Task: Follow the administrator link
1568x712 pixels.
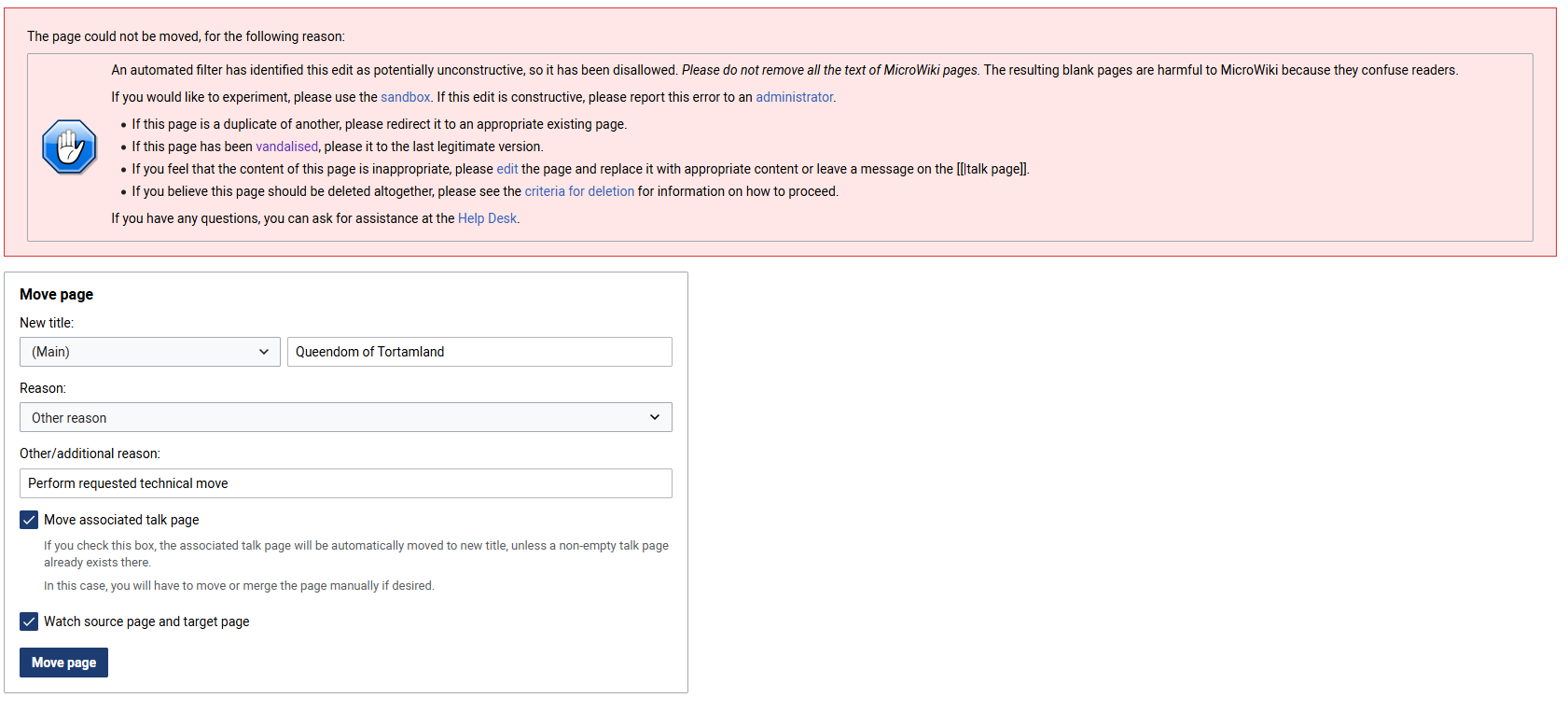Action: 794,97
